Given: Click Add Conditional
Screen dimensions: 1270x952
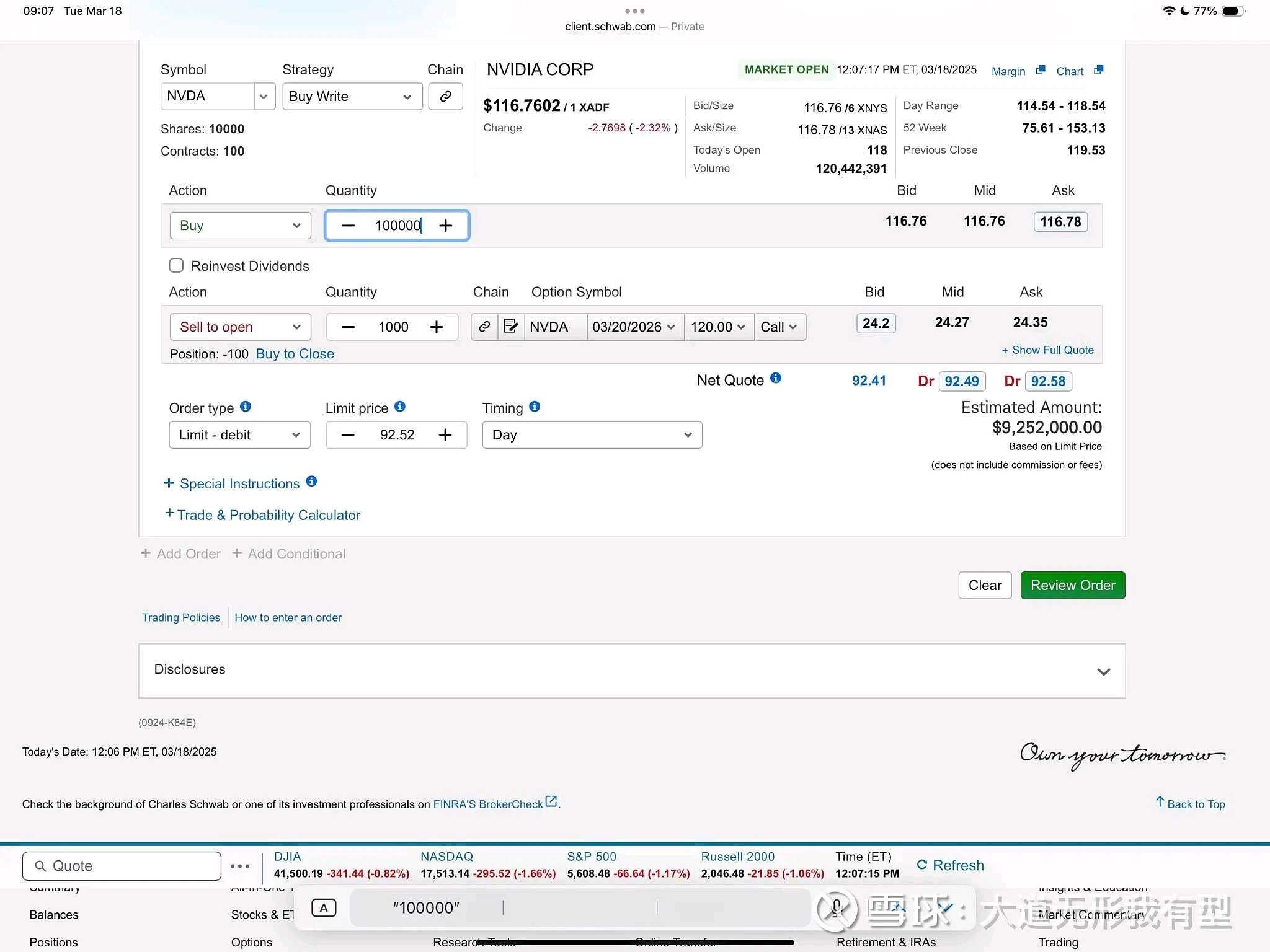Looking at the screenshot, I should [288, 553].
